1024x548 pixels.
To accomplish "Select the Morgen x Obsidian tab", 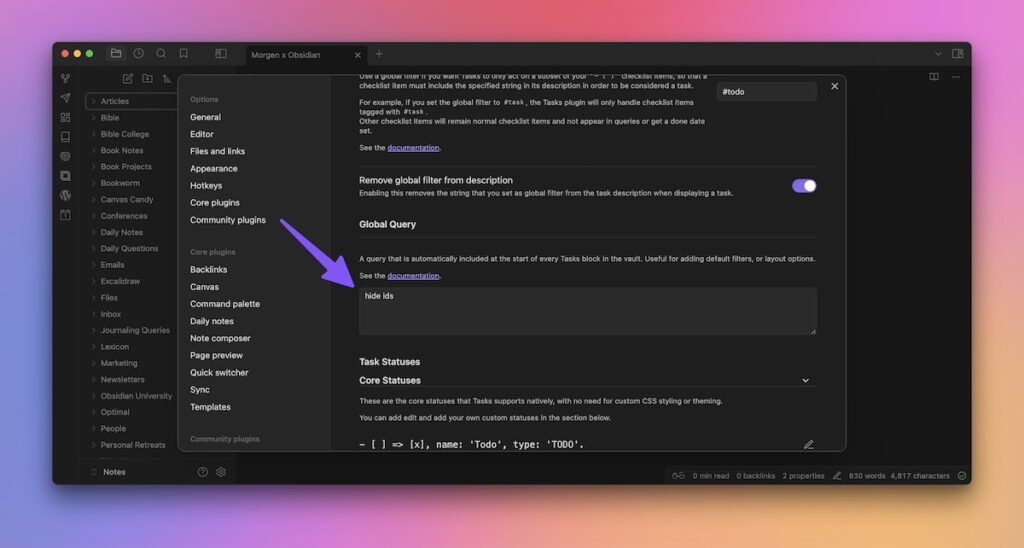I will tap(286, 55).
